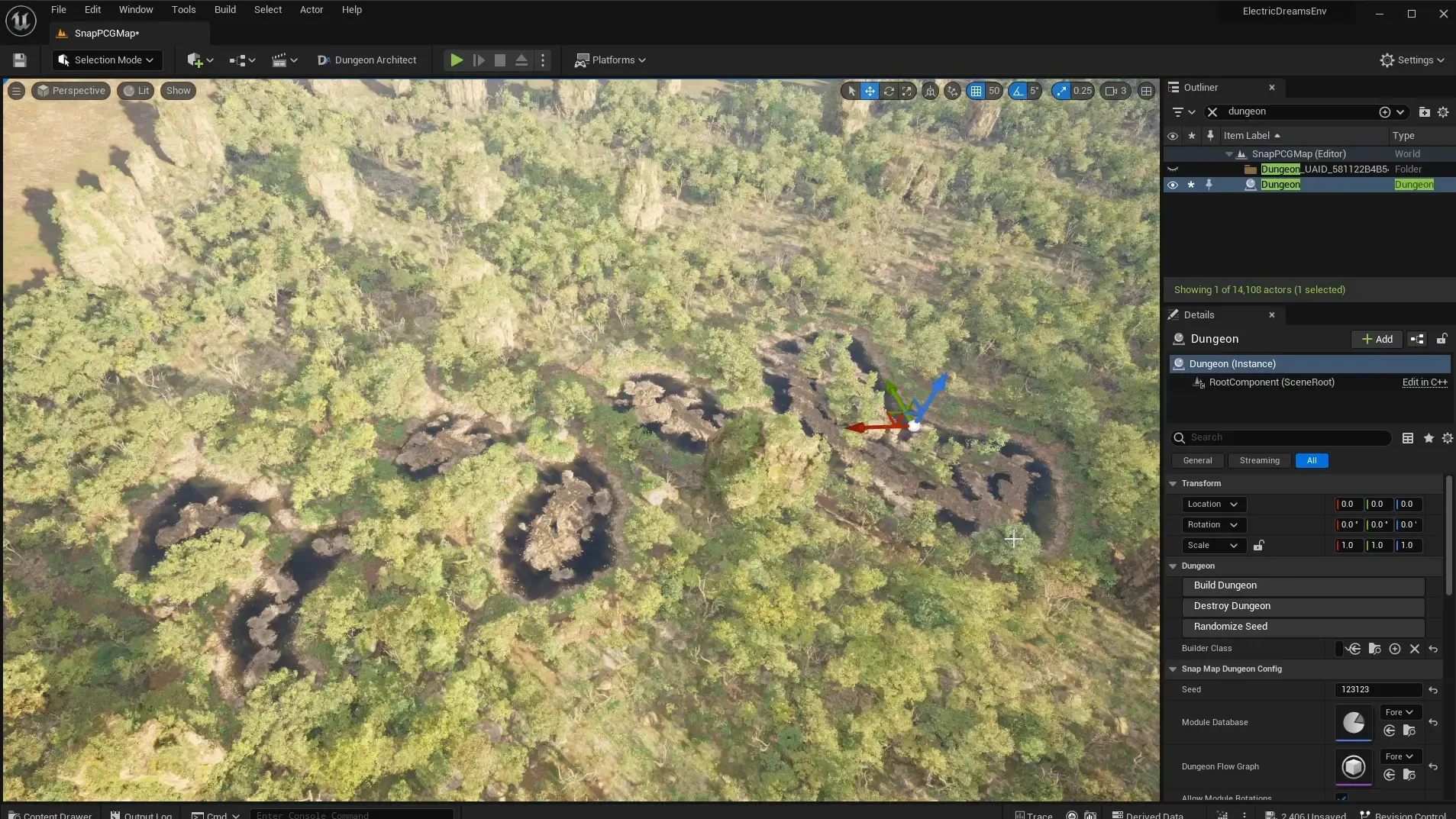Viewport: 1456px width, 819px height.
Task: Open the Selection Mode dropdown
Action: click(x=106, y=60)
